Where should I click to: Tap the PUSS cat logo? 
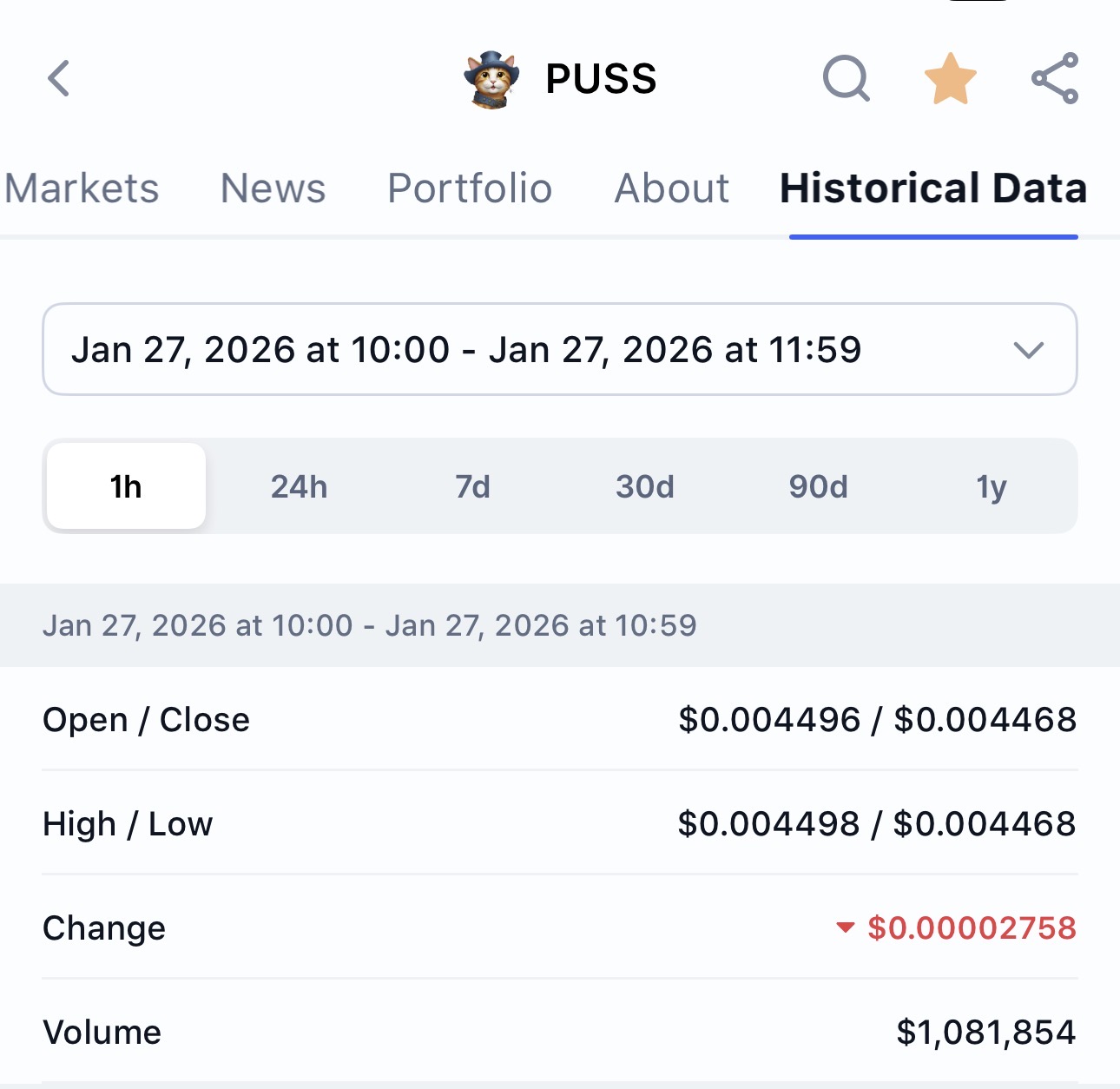491,79
